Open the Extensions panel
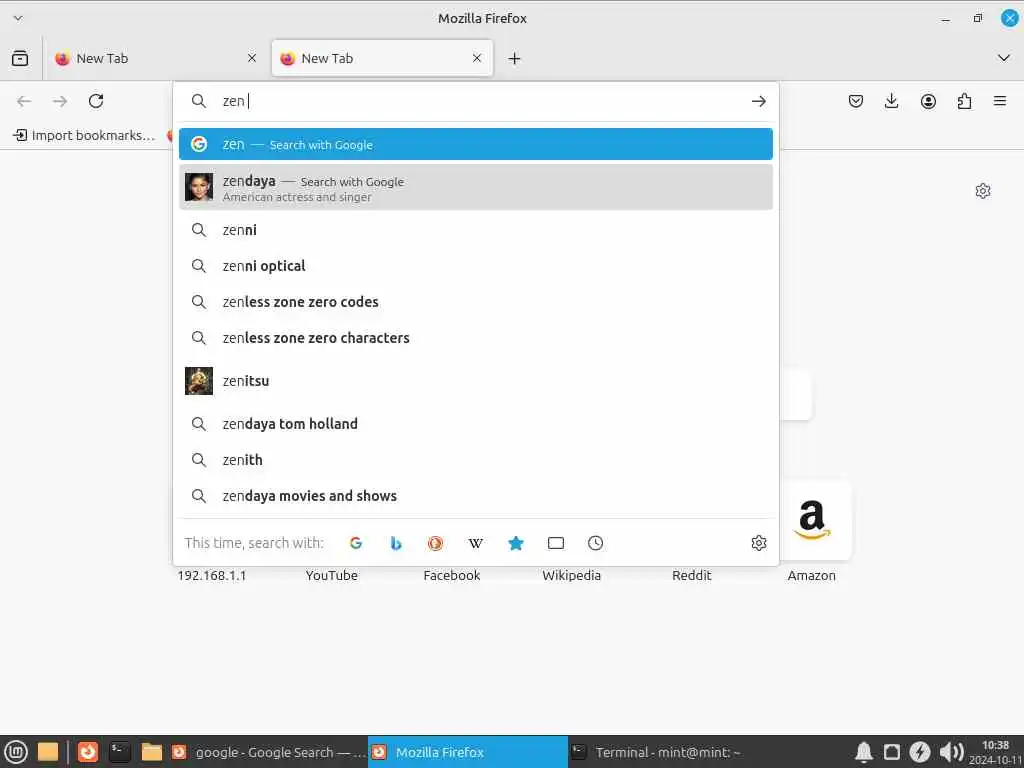The height and width of the screenshot is (768, 1024). tap(964, 101)
